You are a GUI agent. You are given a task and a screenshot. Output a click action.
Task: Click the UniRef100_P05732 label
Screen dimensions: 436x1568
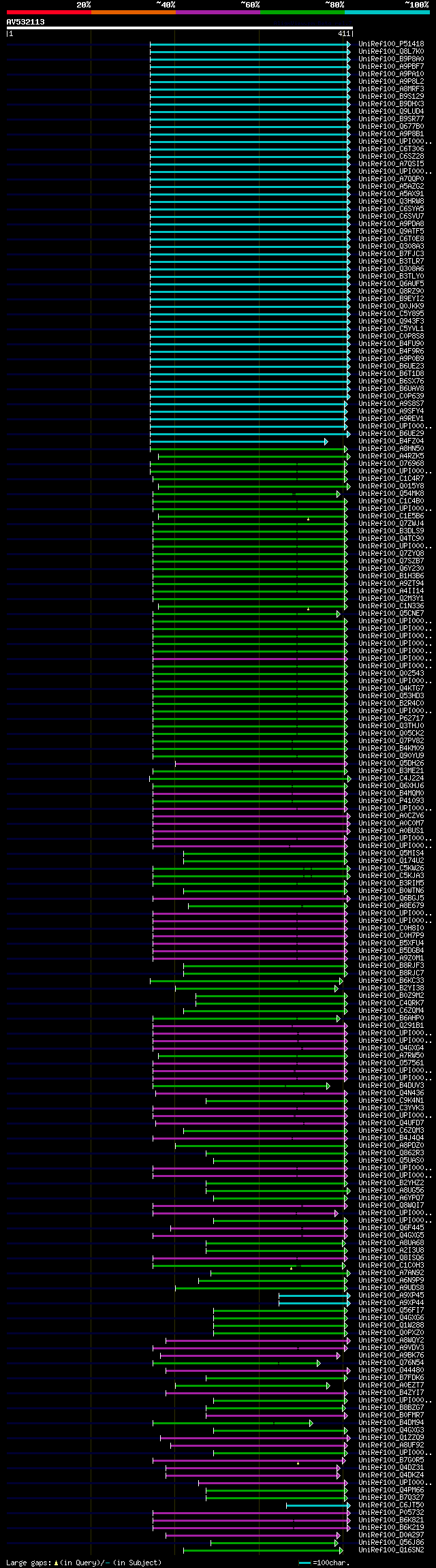tap(391, 1513)
